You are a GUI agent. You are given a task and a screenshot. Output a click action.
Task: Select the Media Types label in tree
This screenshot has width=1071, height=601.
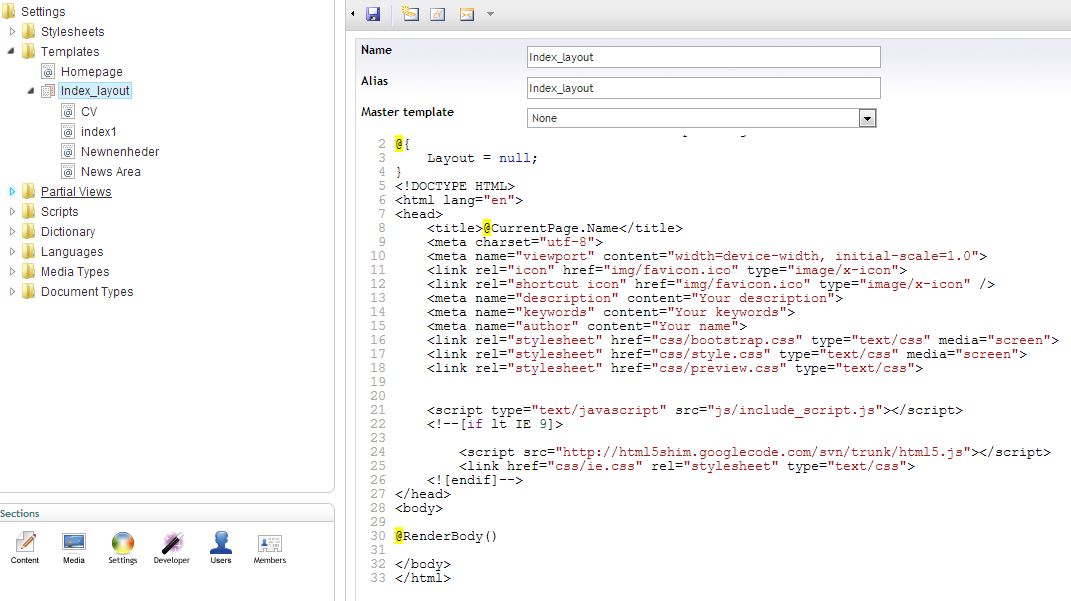click(74, 272)
